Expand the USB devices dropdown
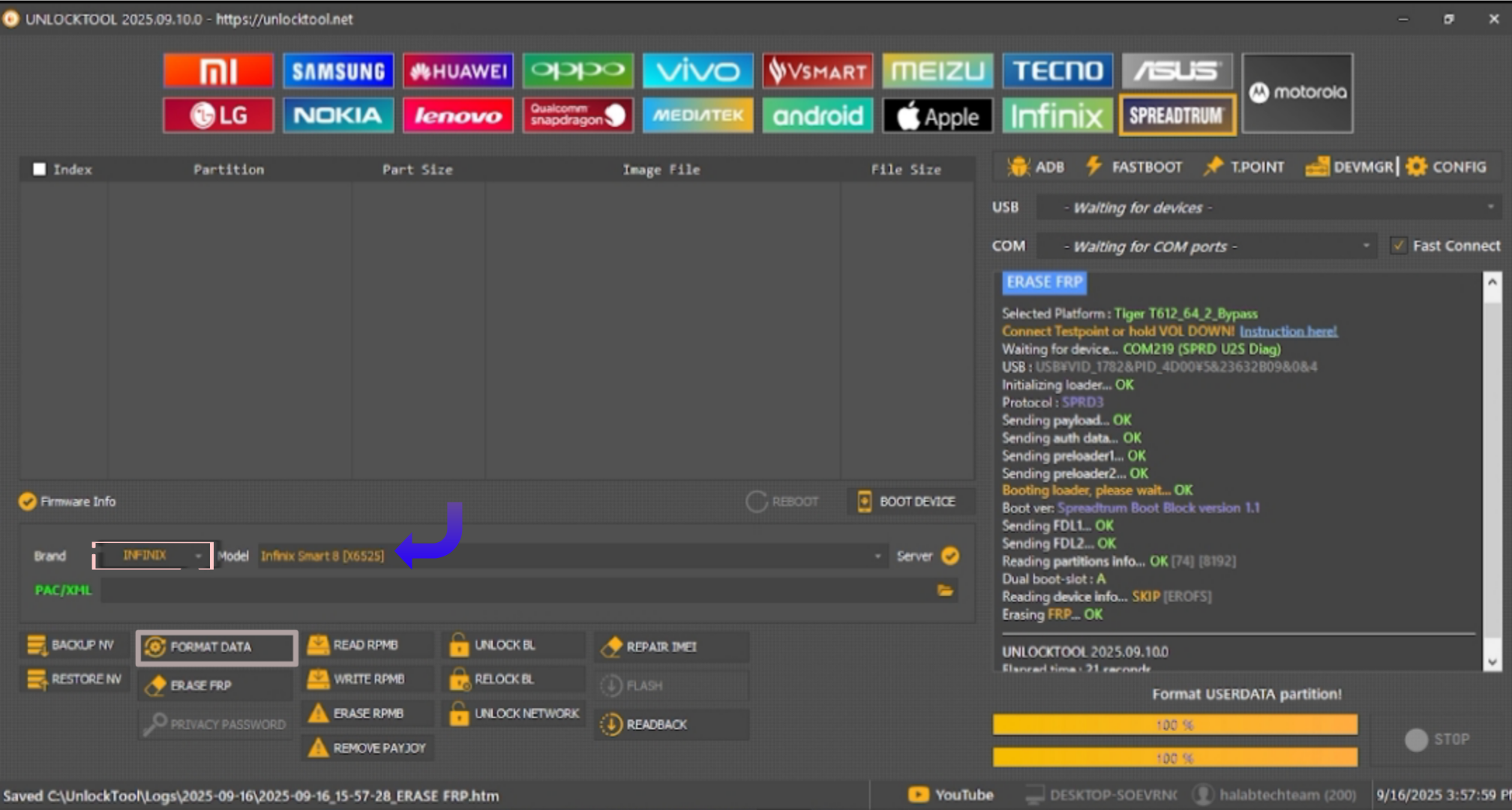The width and height of the screenshot is (1512, 810). [x=1269, y=207]
